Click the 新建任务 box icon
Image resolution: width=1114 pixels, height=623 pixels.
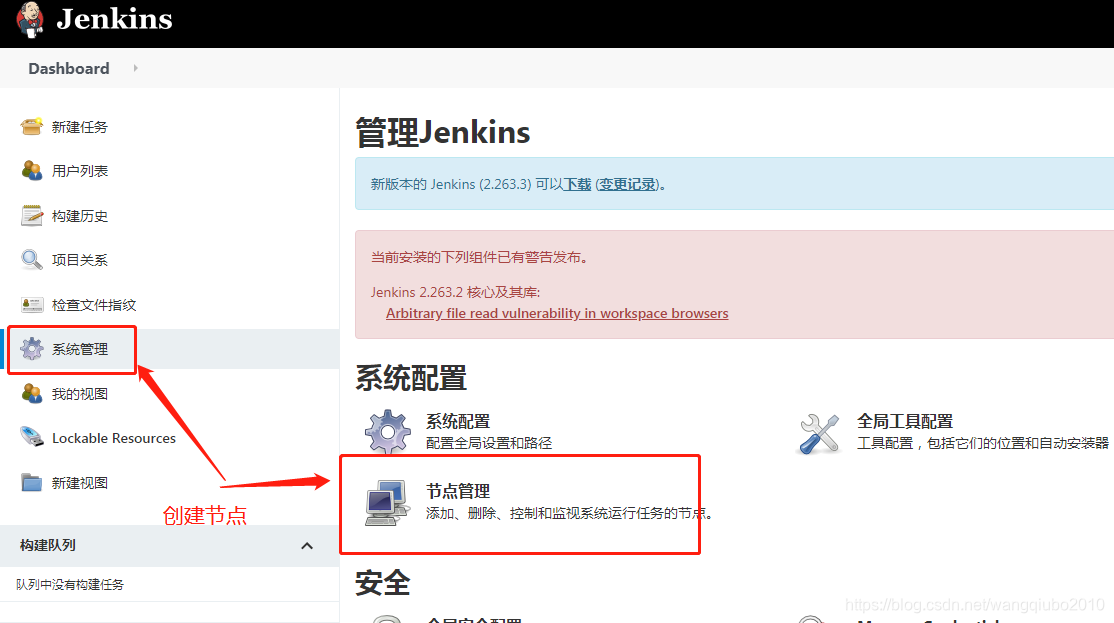tap(31, 127)
